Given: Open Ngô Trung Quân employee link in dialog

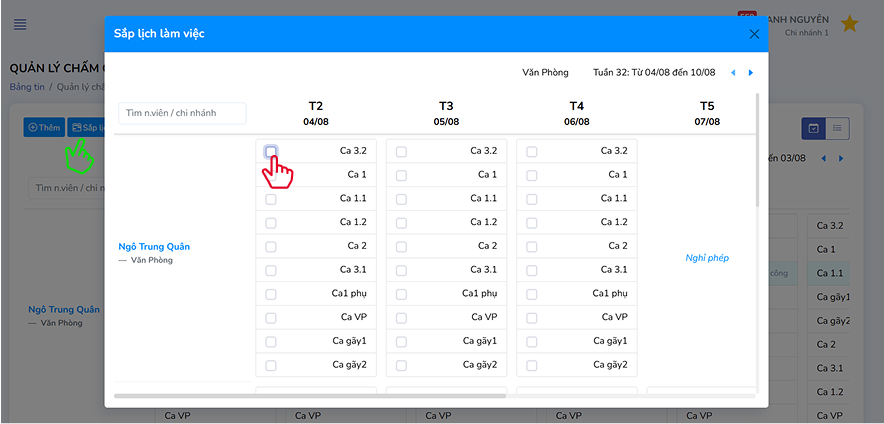Looking at the screenshot, I should [x=154, y=247].
